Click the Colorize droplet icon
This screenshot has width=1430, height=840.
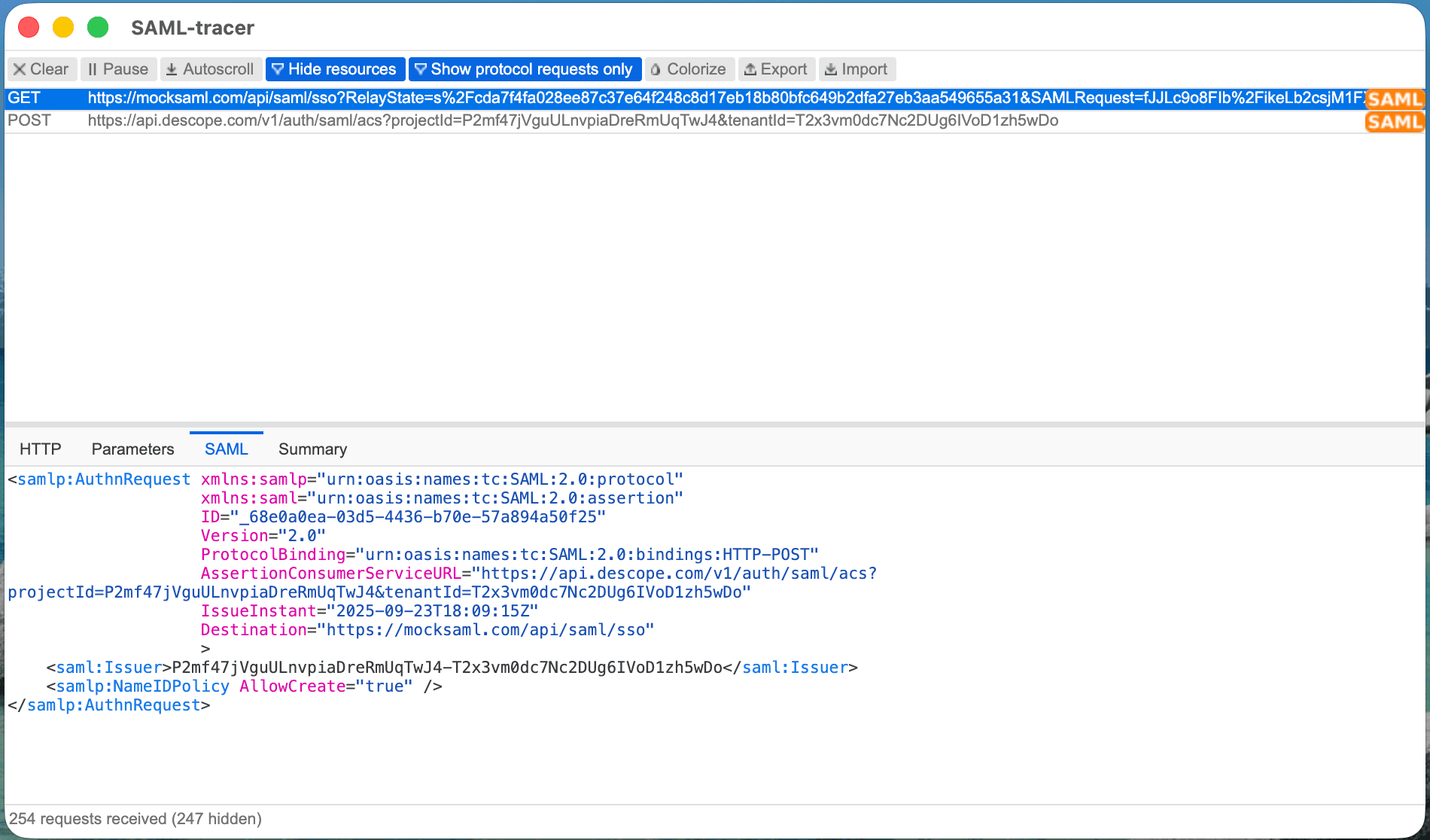[x=658, y=68]
